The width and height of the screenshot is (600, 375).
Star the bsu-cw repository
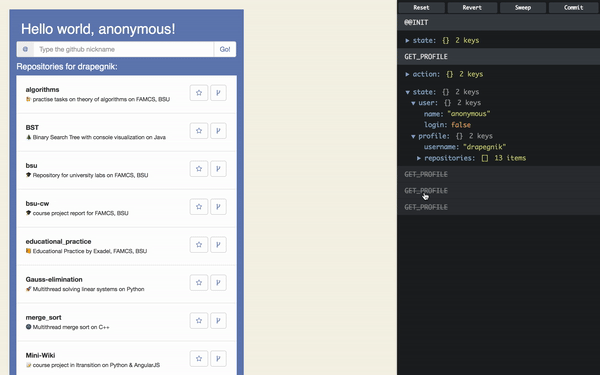coord(199,207)
